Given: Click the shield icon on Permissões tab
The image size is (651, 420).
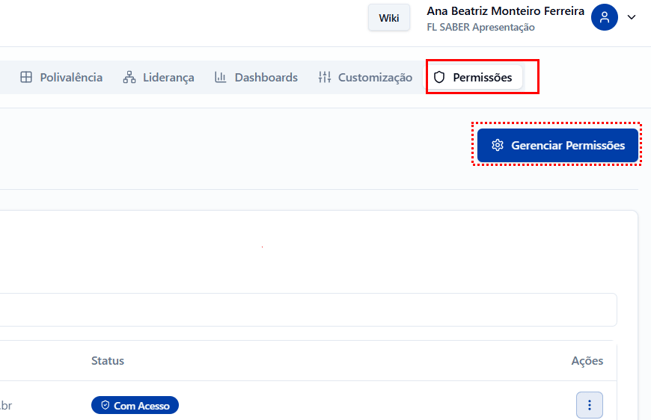Looking at the screenshot, I should (x=439, y=77).
